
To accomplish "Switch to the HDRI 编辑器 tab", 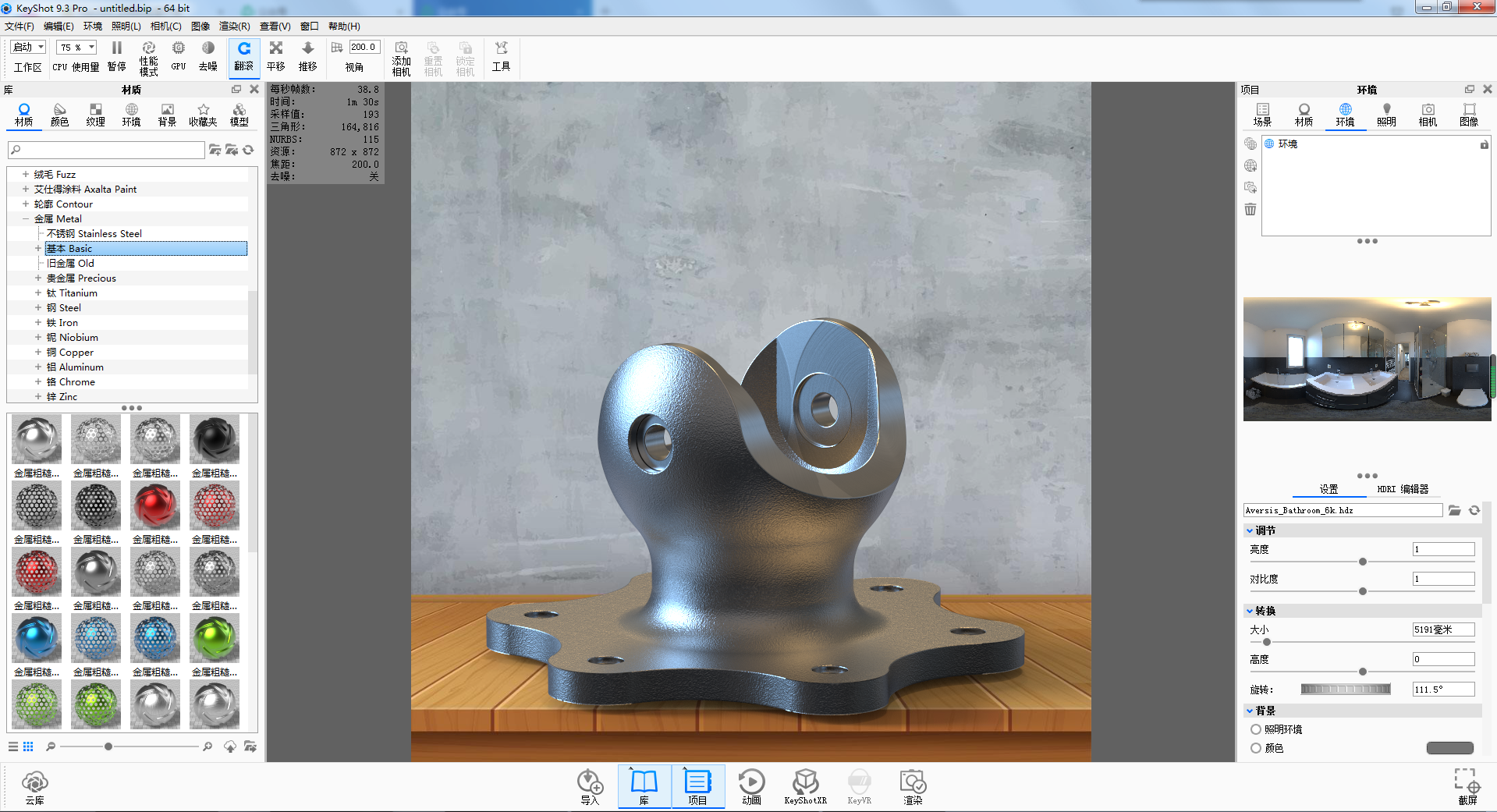I will (1403, 489).
